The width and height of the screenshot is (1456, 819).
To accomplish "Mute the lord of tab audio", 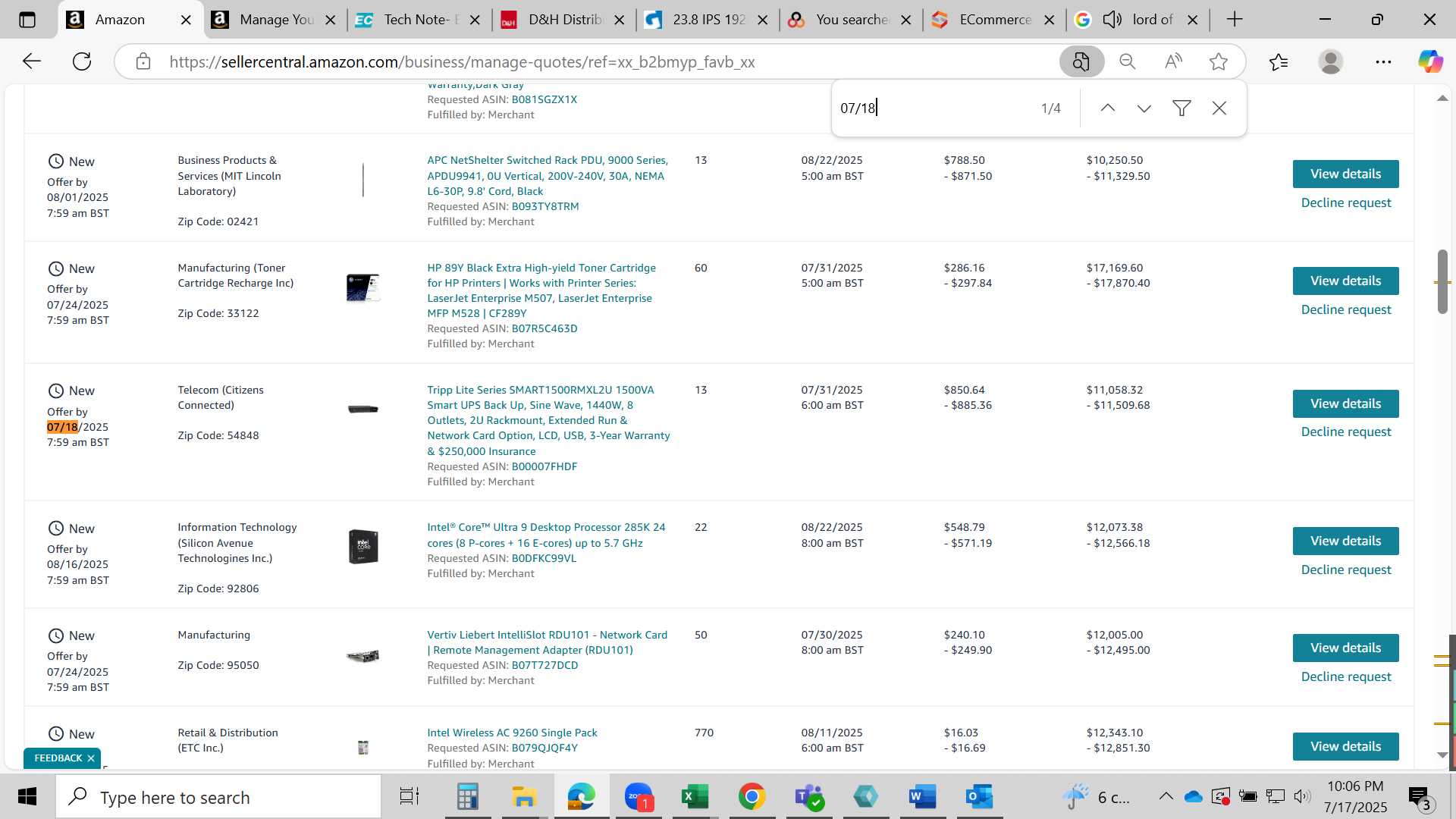I will (1112, 20).
